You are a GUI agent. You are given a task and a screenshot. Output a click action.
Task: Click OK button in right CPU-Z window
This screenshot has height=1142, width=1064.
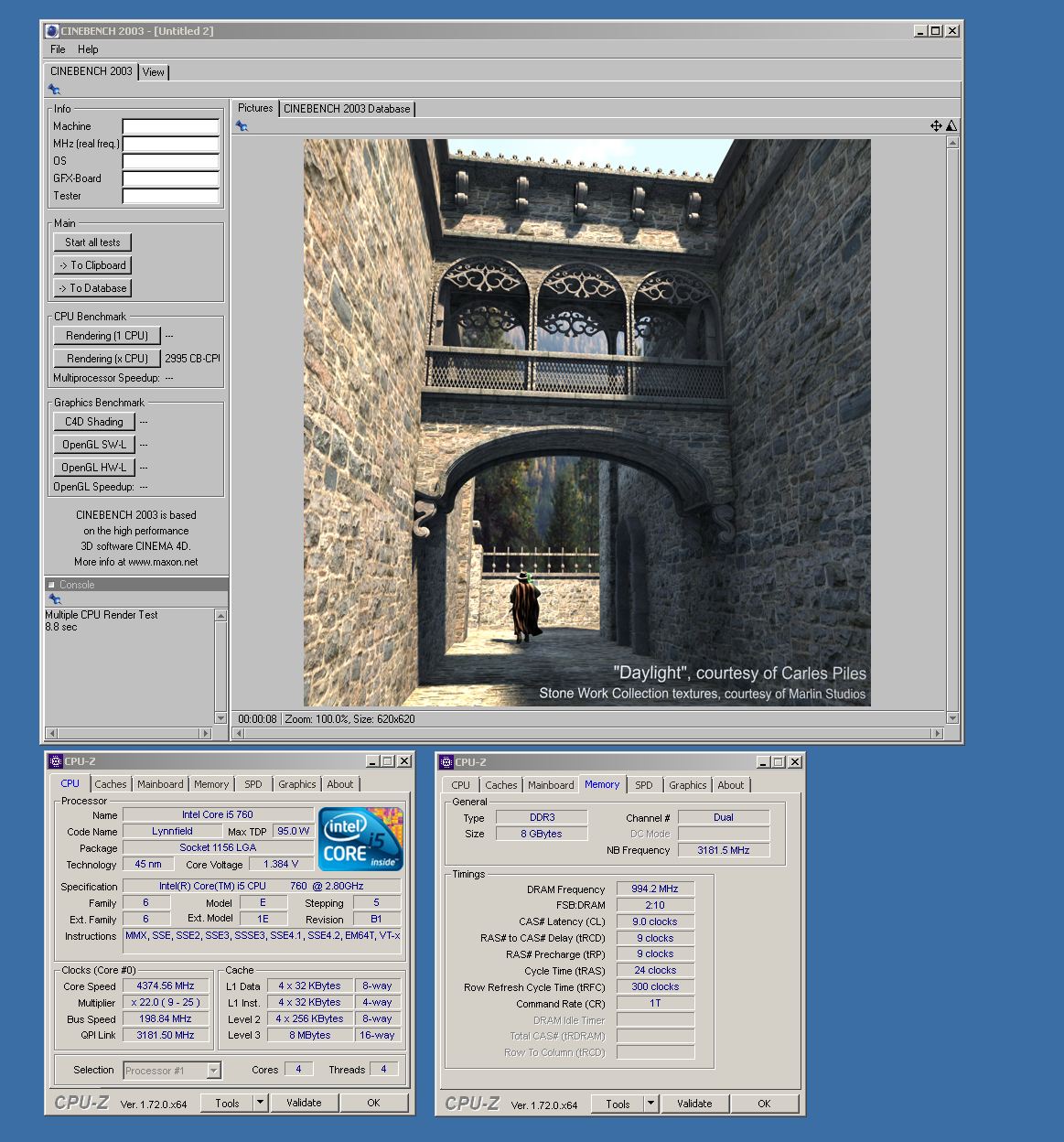[x=764, y=1104]
